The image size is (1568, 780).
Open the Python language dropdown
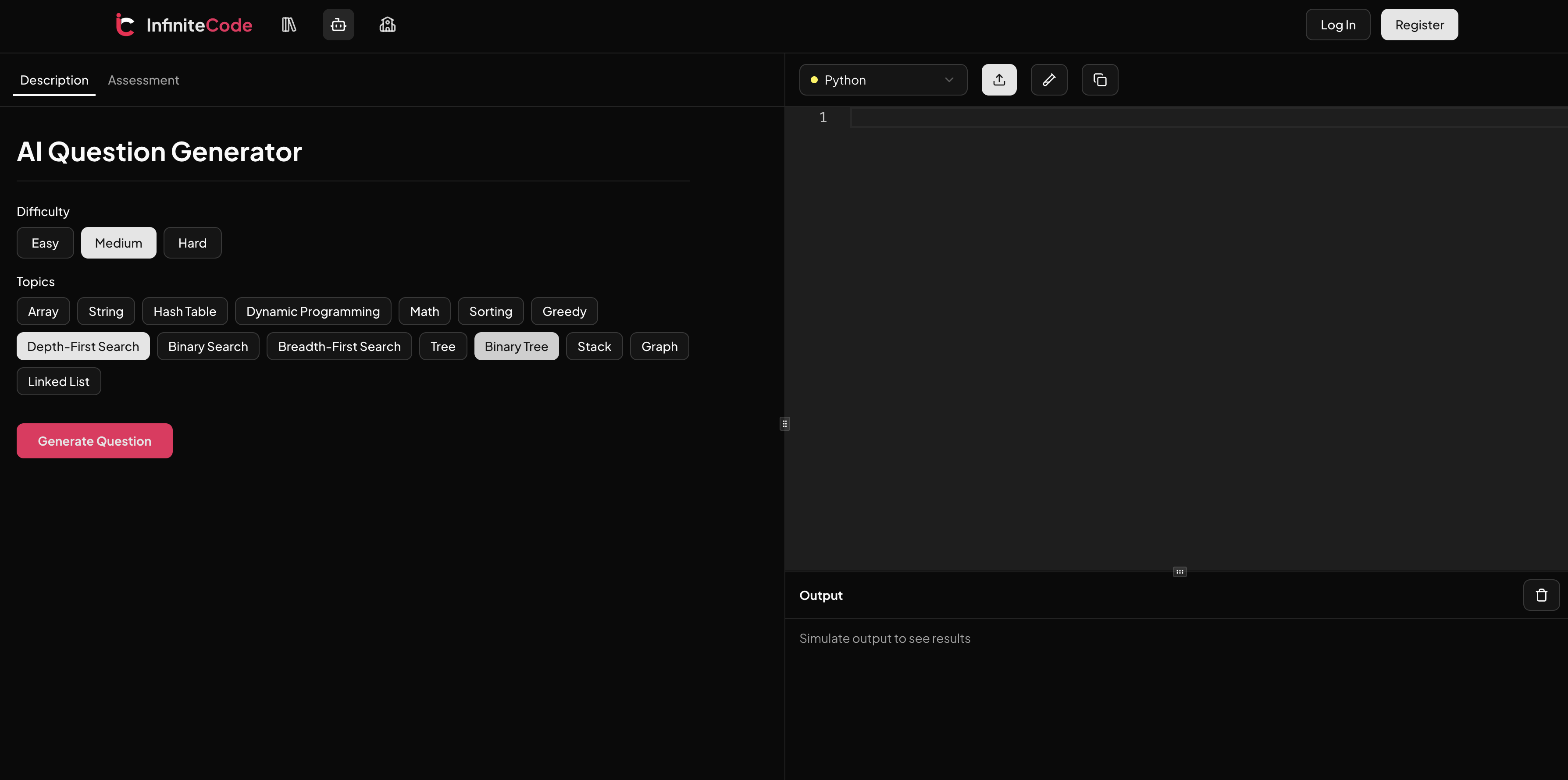(883, 80)
